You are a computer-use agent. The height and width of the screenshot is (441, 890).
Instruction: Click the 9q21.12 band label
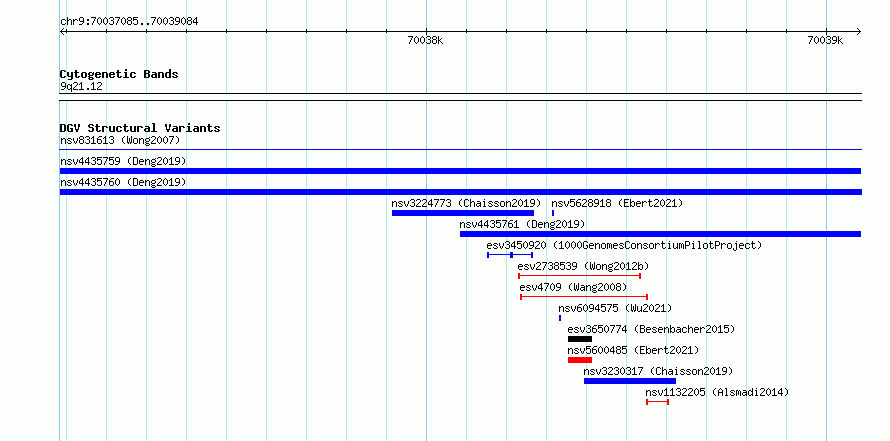(81, 86)
